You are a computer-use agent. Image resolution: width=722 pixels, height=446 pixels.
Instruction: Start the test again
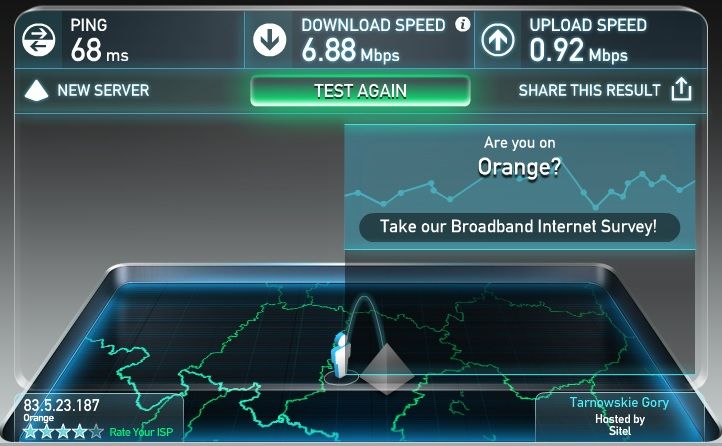click(360, 91)
